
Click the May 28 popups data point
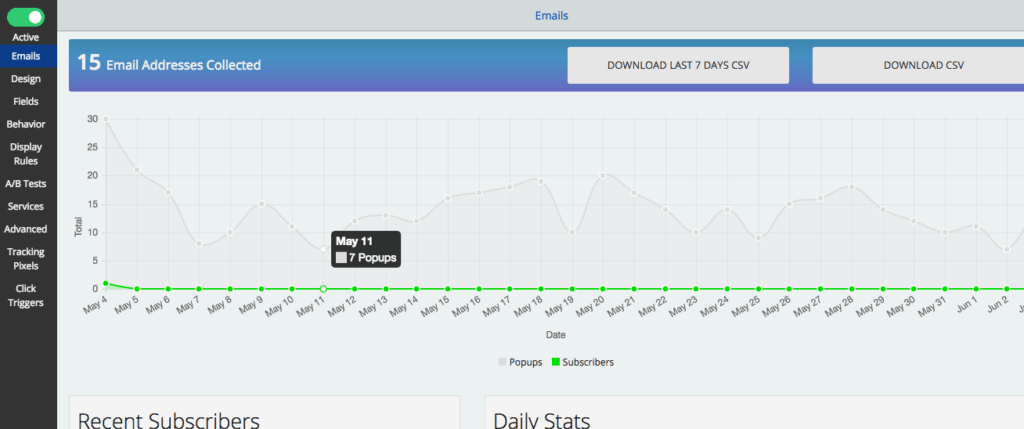pyautogui.click(x=852, y=187)
